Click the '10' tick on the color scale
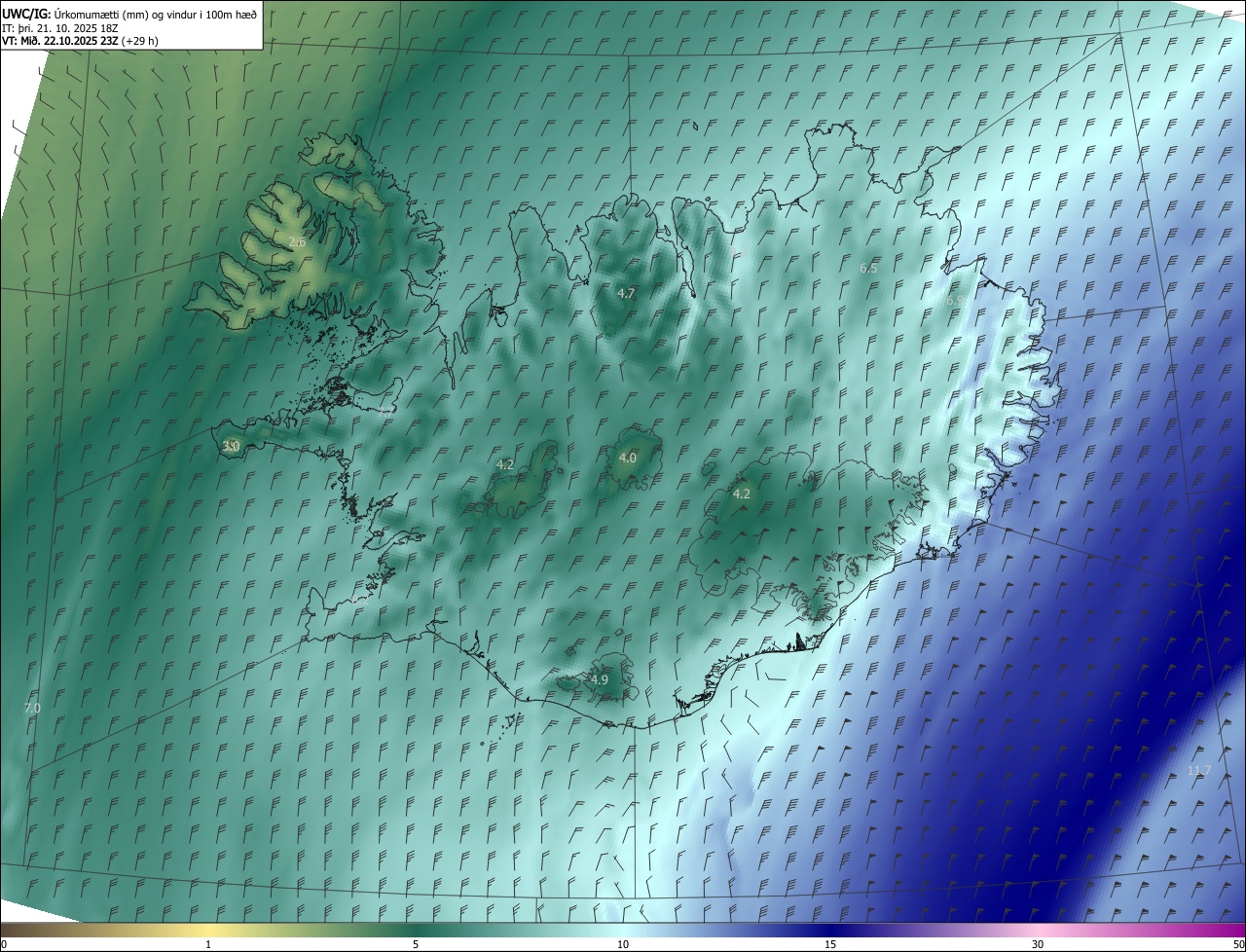 click(x=623, y=944)
